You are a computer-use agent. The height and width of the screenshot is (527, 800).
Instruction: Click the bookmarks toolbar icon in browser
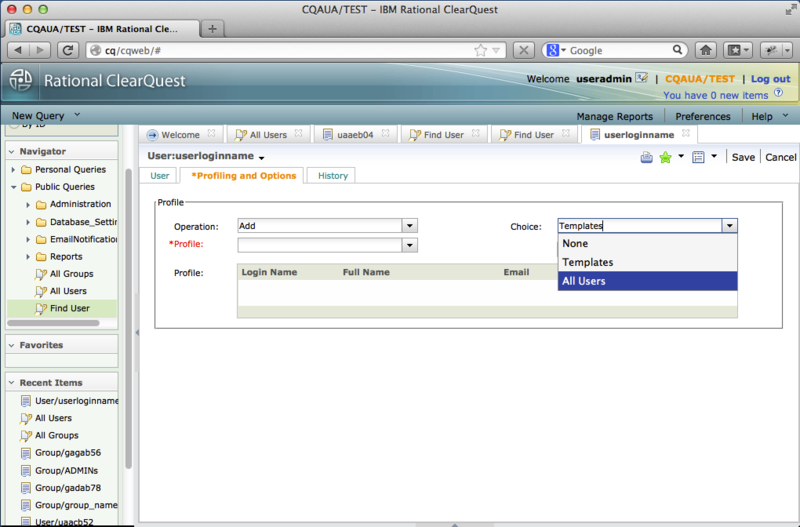click(x=738, y=50)
